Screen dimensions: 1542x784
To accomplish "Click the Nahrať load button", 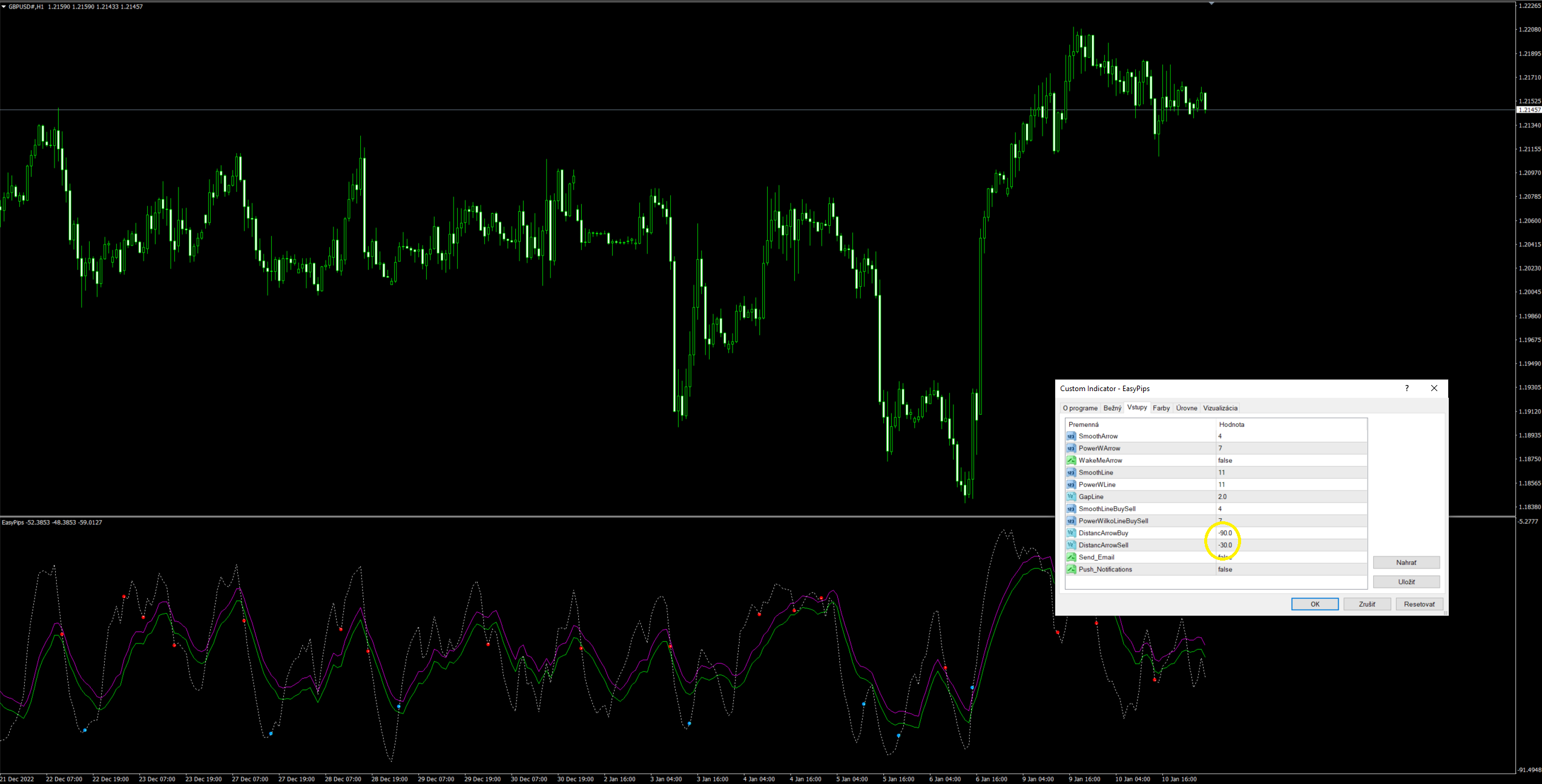I will point(1406,562).
